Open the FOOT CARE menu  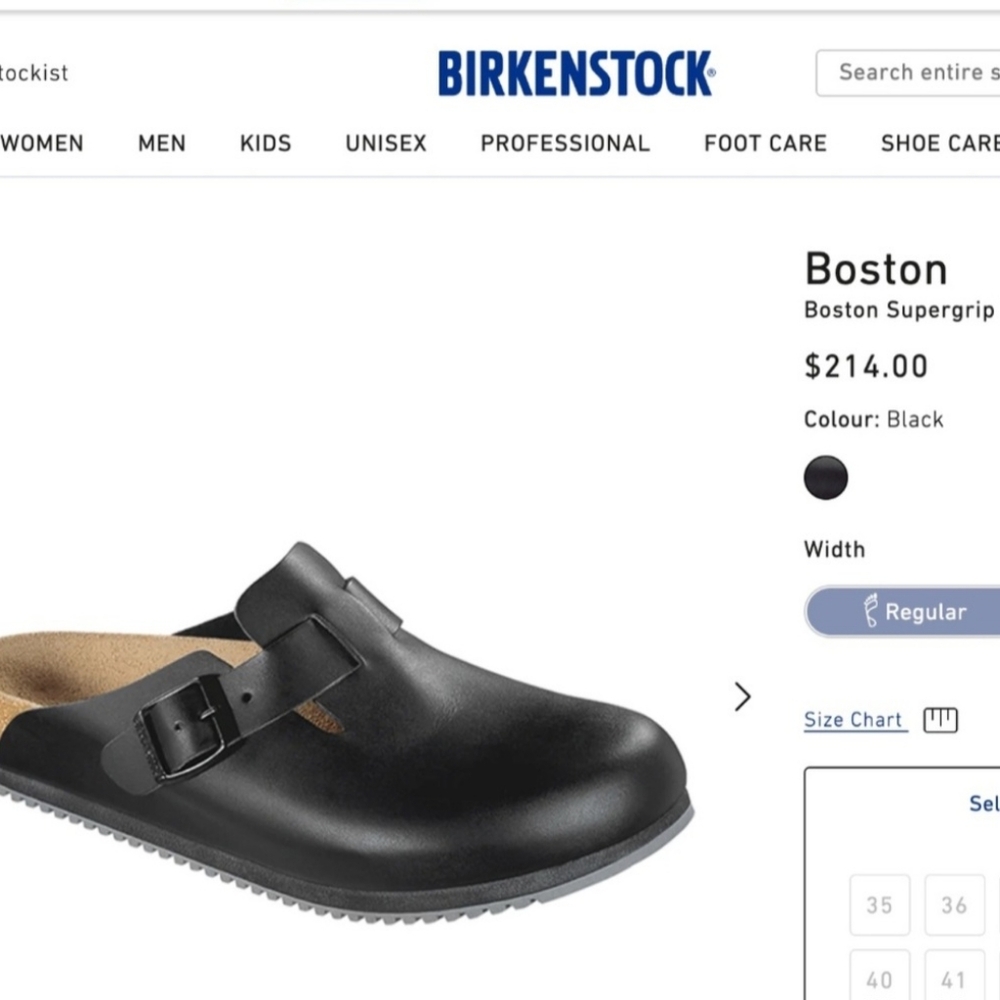point(765,143)
